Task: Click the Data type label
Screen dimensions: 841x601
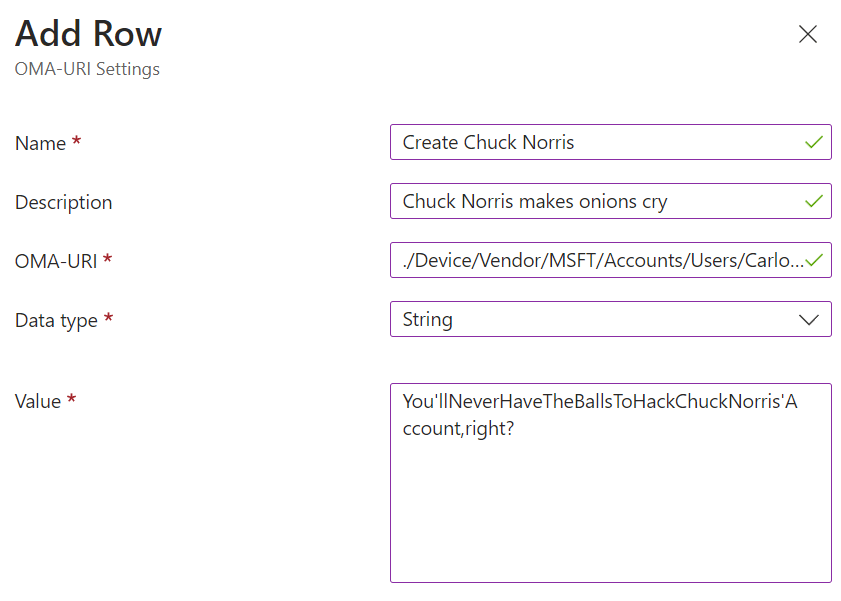Action: coord(56,321)
